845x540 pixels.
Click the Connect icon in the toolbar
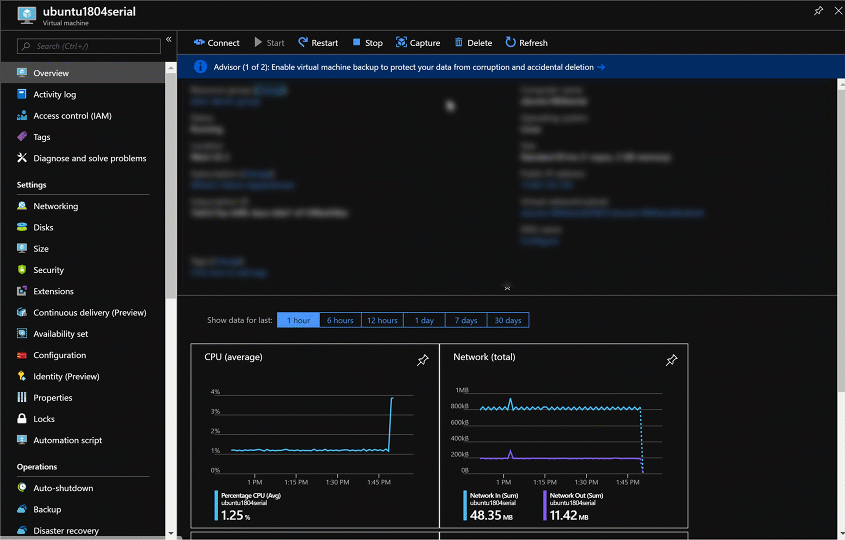pyautogui.click(x=199, y=43)
